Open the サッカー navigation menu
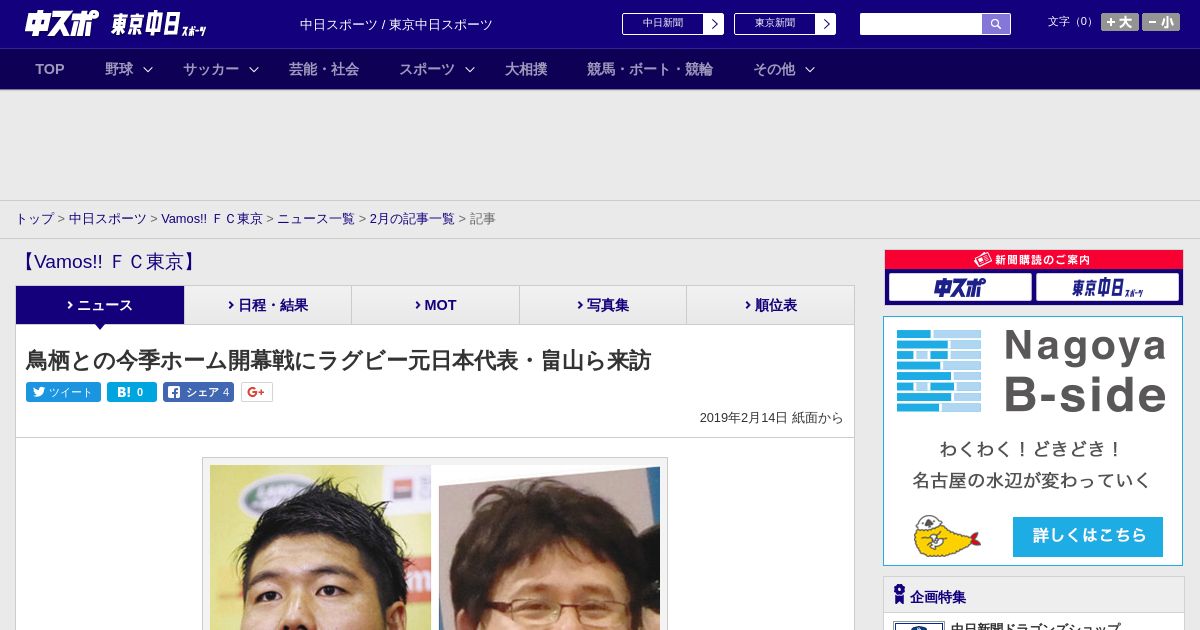 coord(211,69)
